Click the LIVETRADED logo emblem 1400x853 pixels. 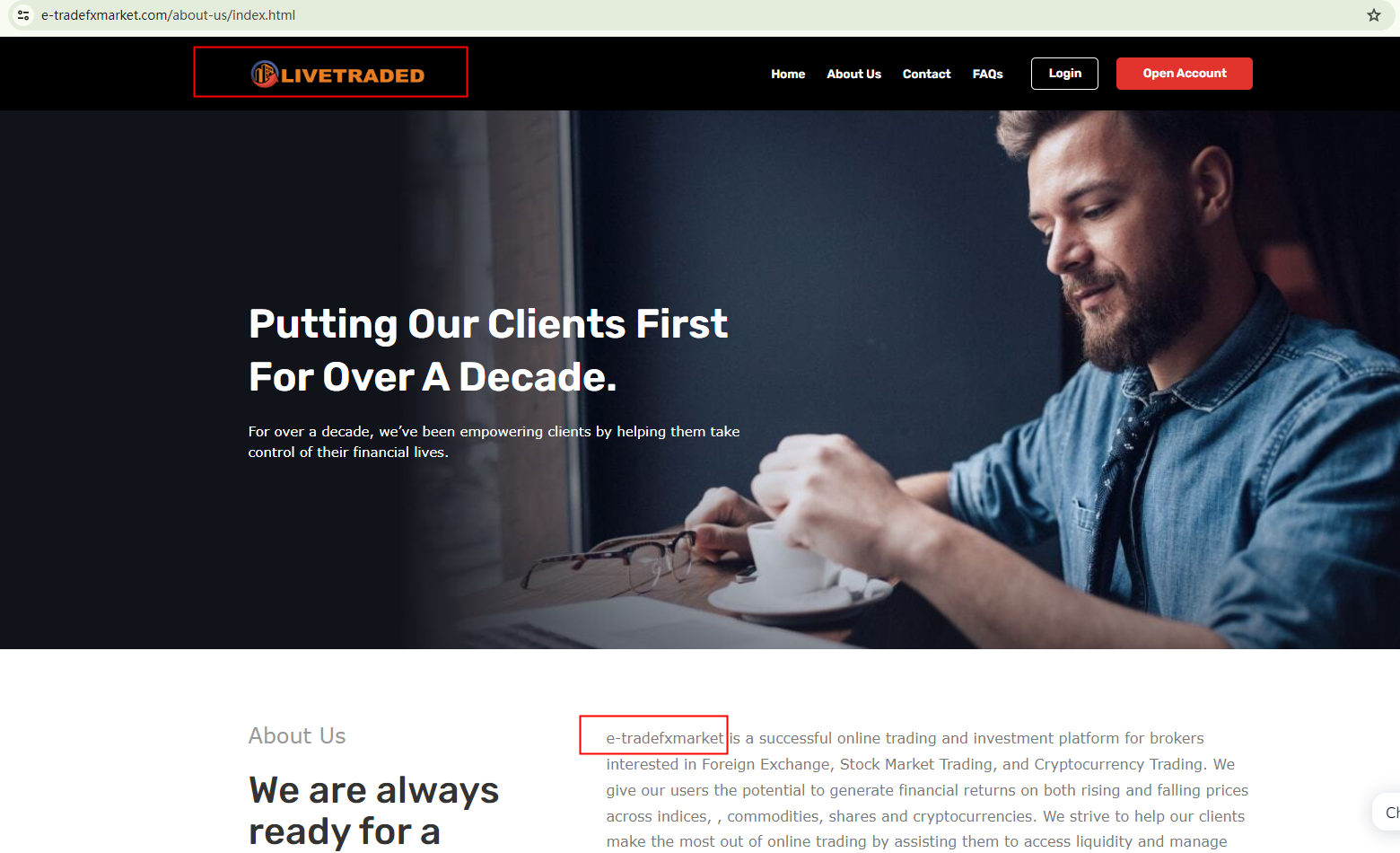pyautogui.click(x=265, y=74)
